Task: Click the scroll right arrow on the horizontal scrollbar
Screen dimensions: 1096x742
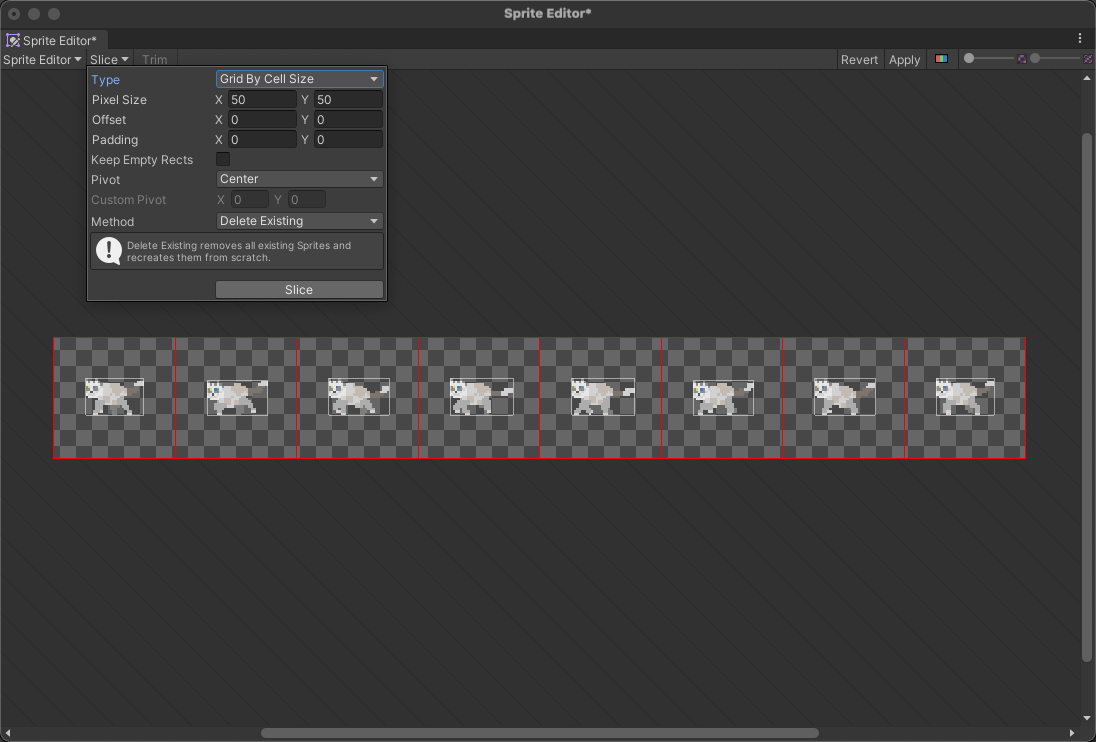Action: 1072,733
